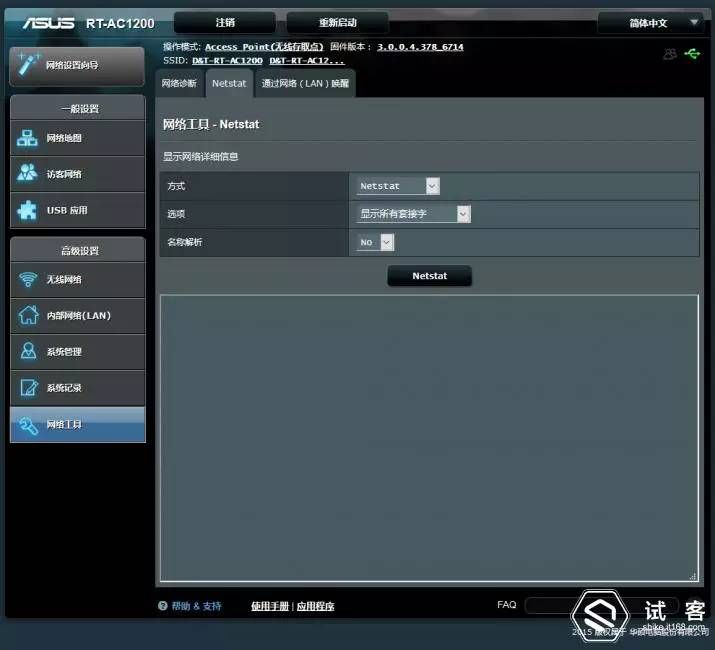715x650 pixels.
Task: Click the client status icon beside USB icon
Action: 670,54
